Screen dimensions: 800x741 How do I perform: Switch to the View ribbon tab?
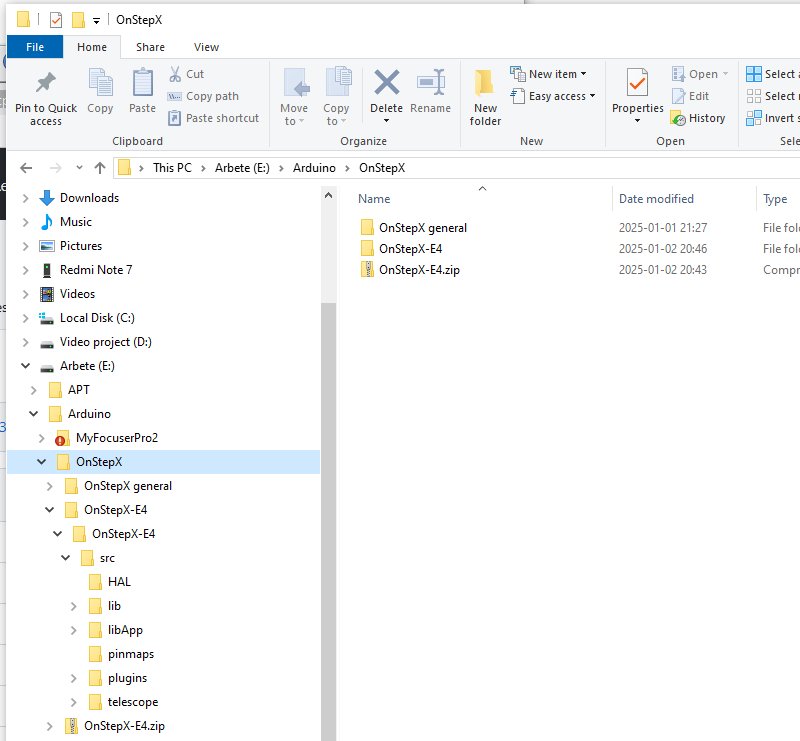click(x=206, y=47)
